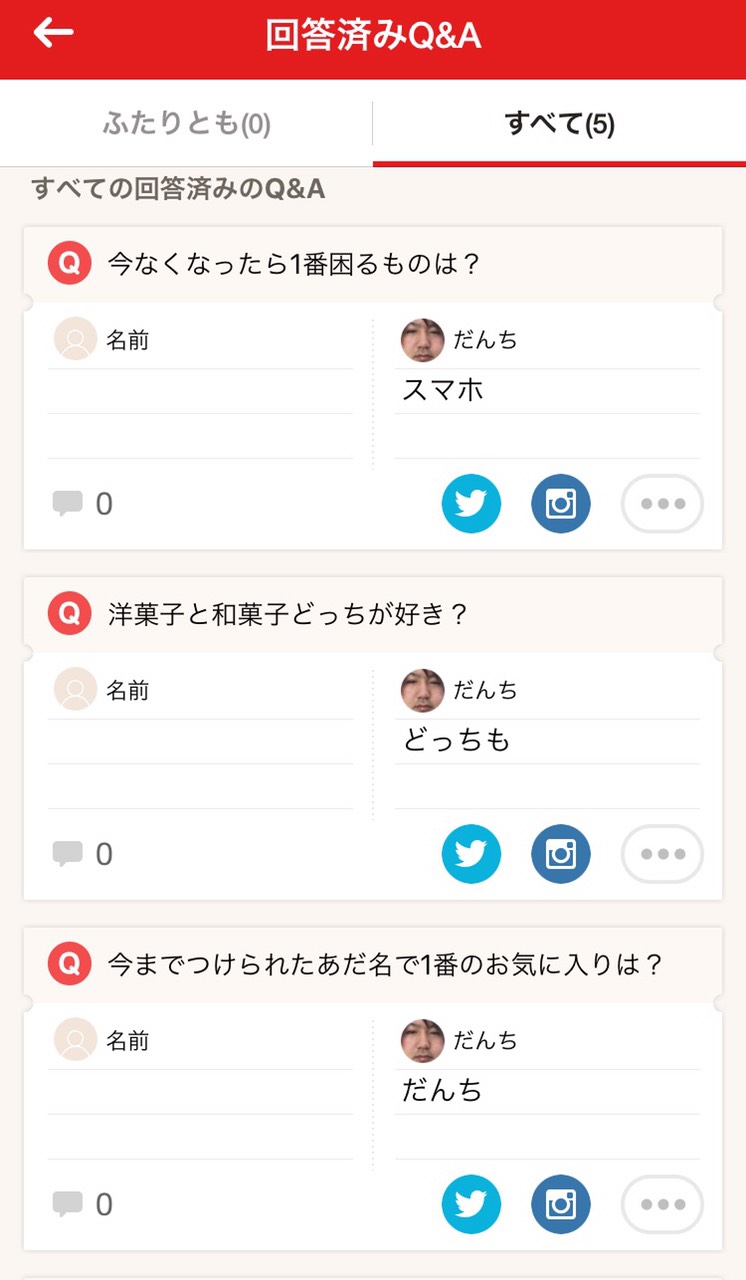
Task: Share the あだ名 question answer on Instagram
Action: point(561,1204)
